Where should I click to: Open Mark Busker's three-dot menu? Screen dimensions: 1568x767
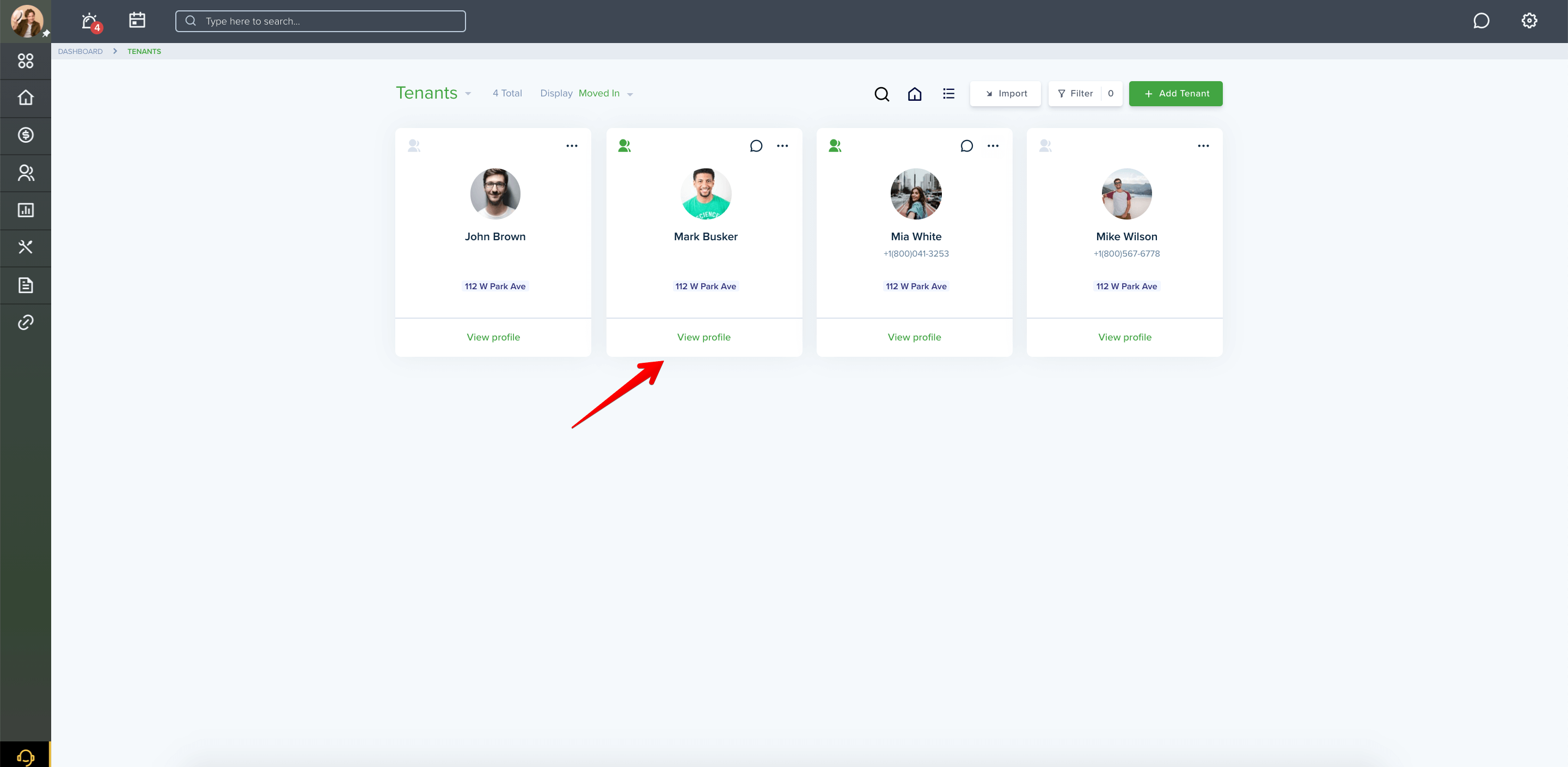click(x=782, y=145)
